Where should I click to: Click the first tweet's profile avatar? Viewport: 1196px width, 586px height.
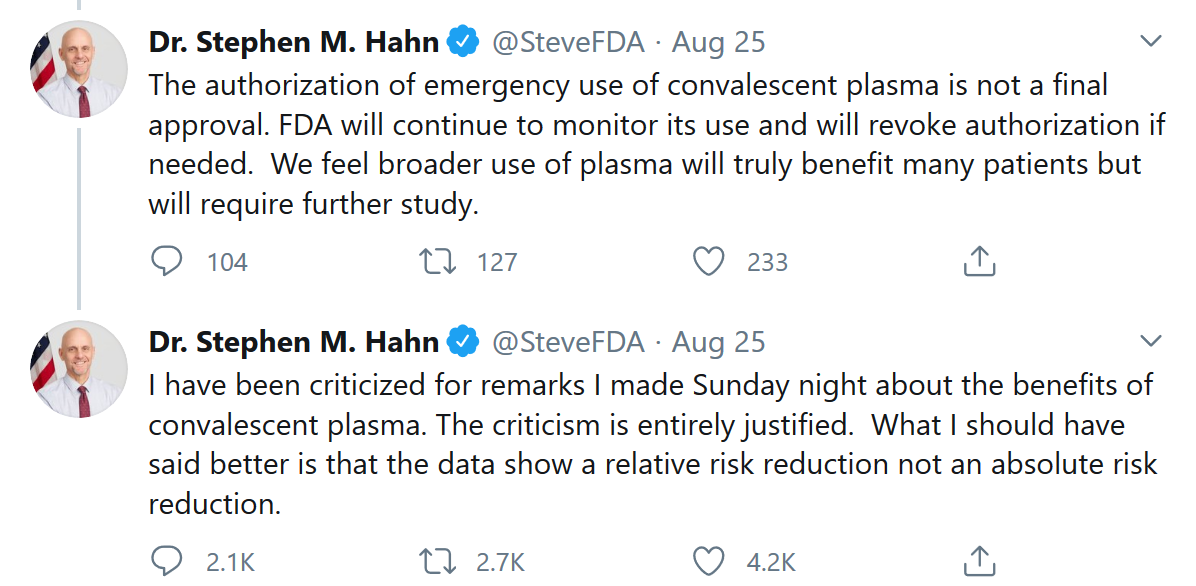click(80, 69)
